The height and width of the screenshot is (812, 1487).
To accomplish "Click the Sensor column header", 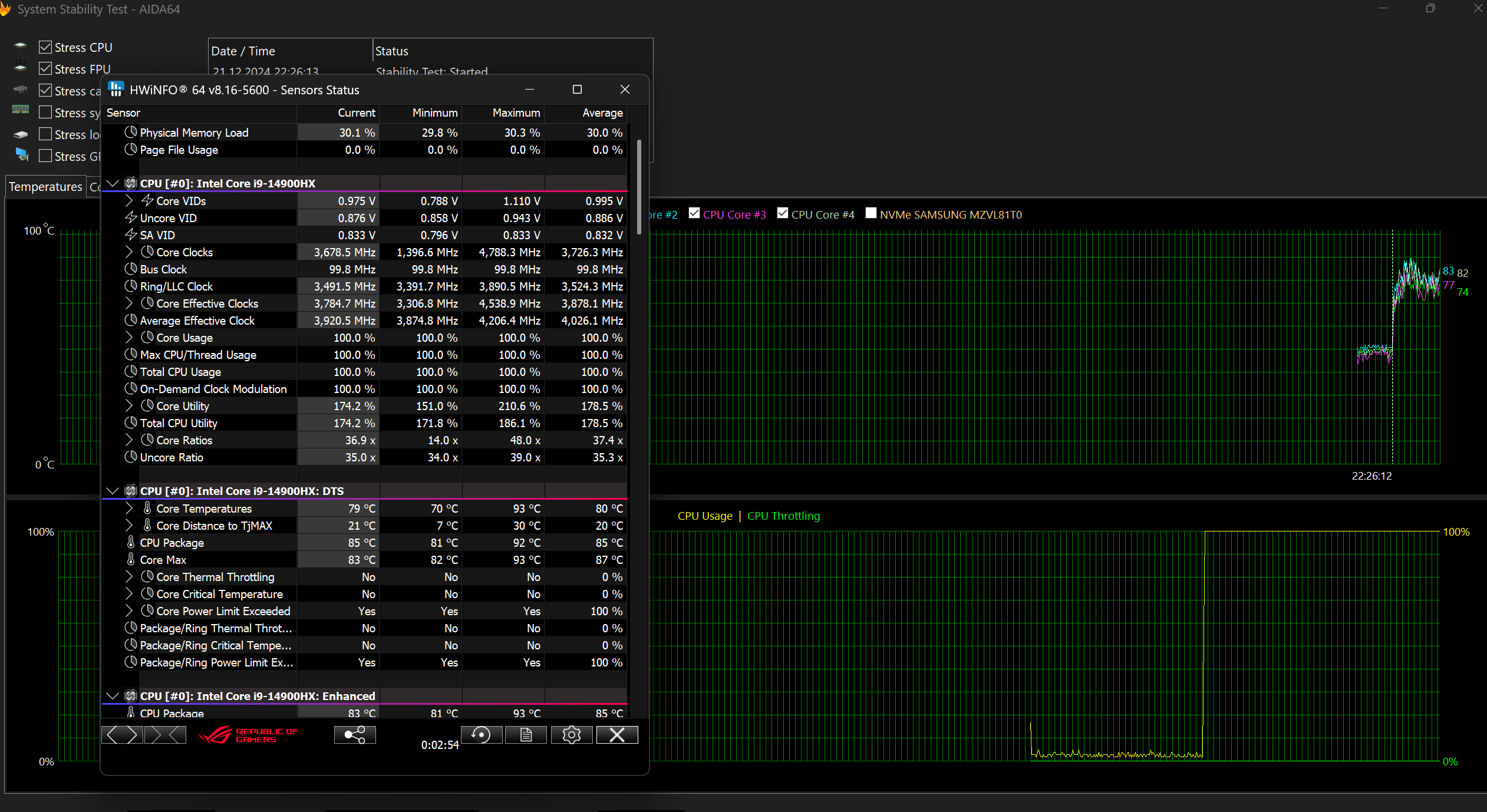I will (199, 113).
